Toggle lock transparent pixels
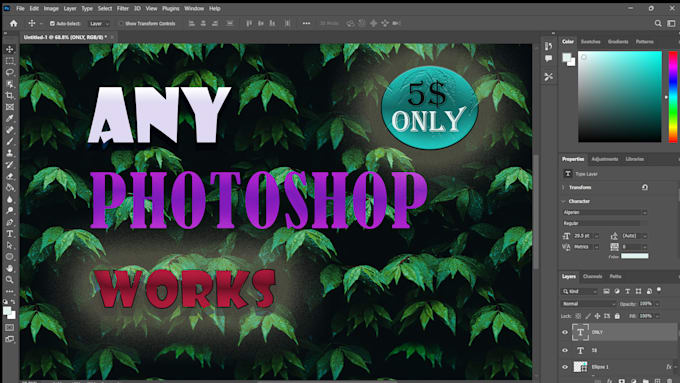 click(x=578, y=316)
